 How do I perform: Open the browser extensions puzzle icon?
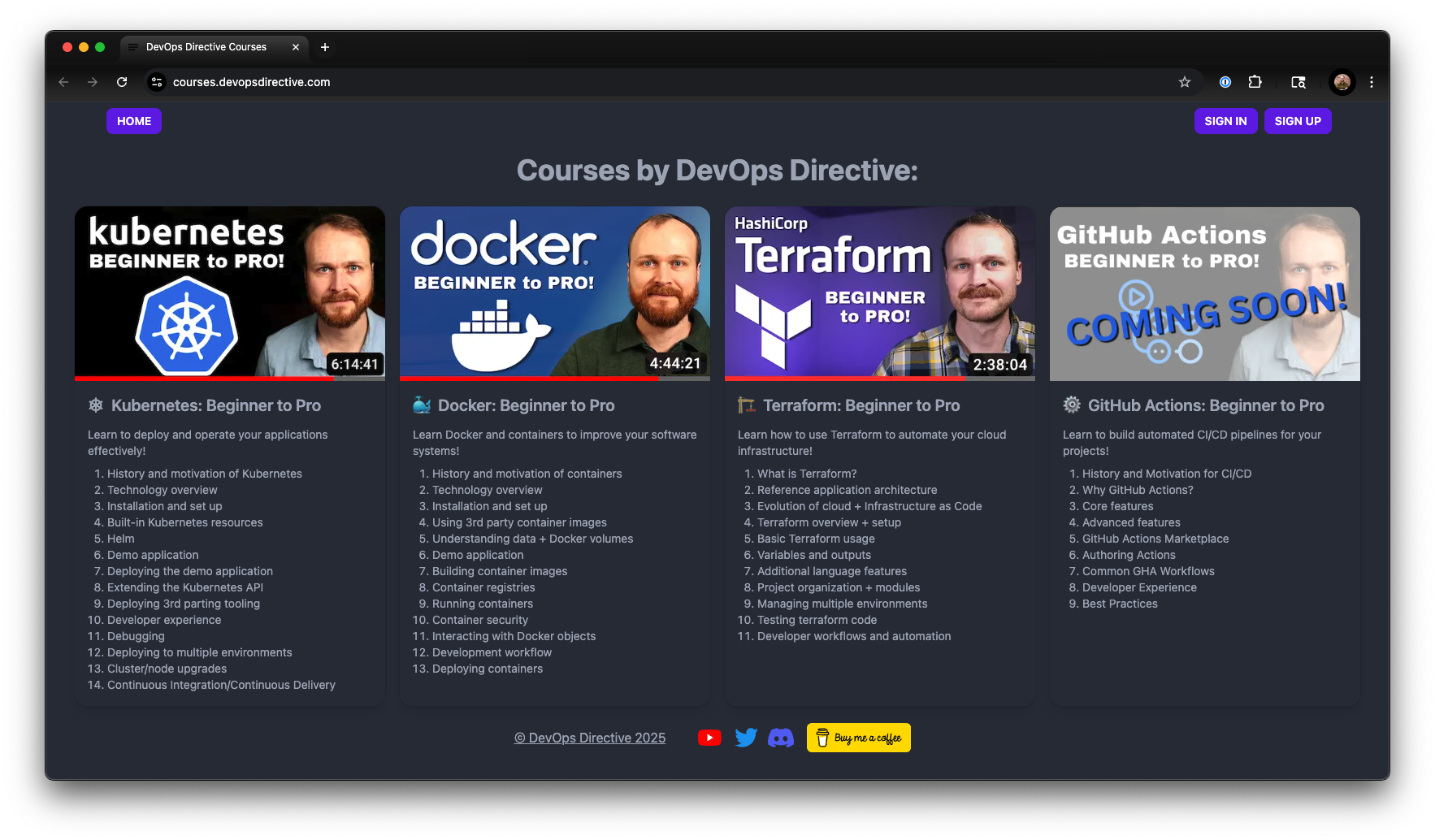point(1255,82)
